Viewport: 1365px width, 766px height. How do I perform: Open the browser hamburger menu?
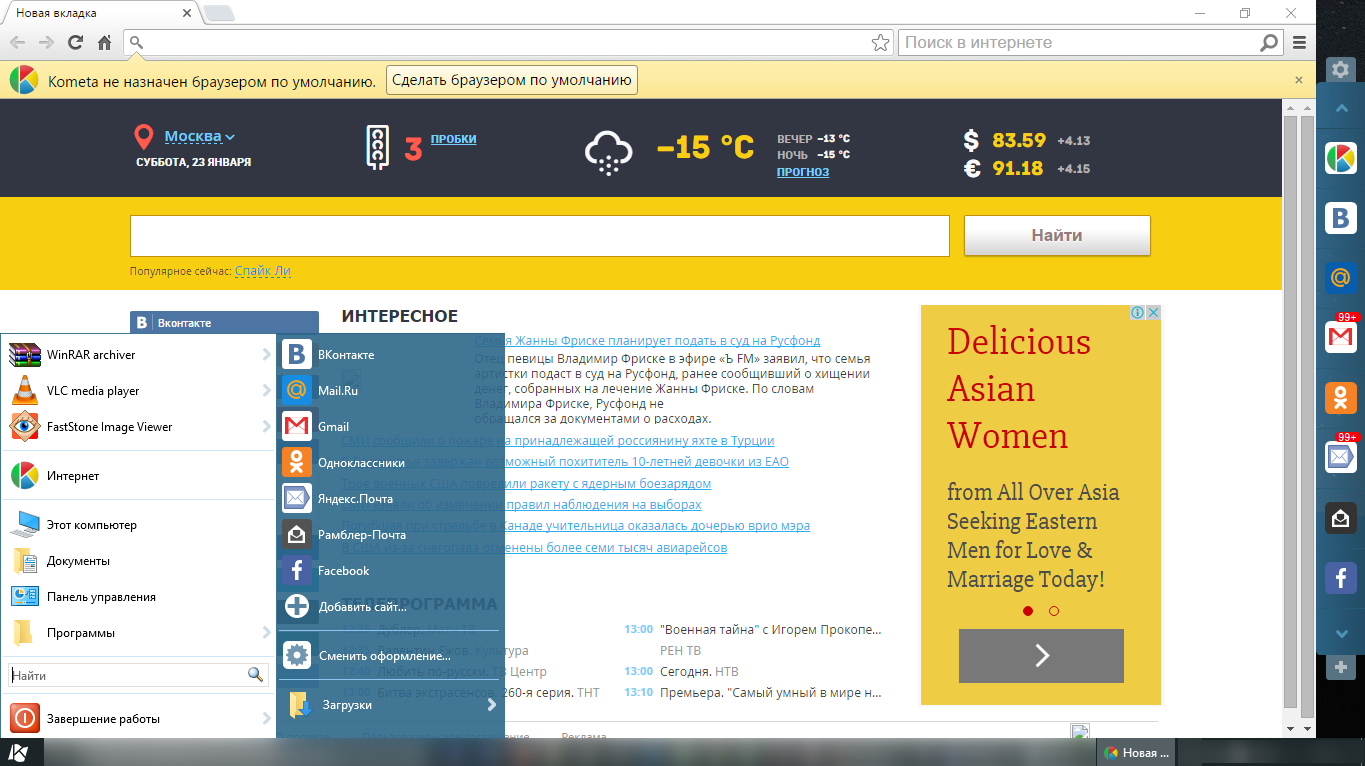click(1299, 43)
